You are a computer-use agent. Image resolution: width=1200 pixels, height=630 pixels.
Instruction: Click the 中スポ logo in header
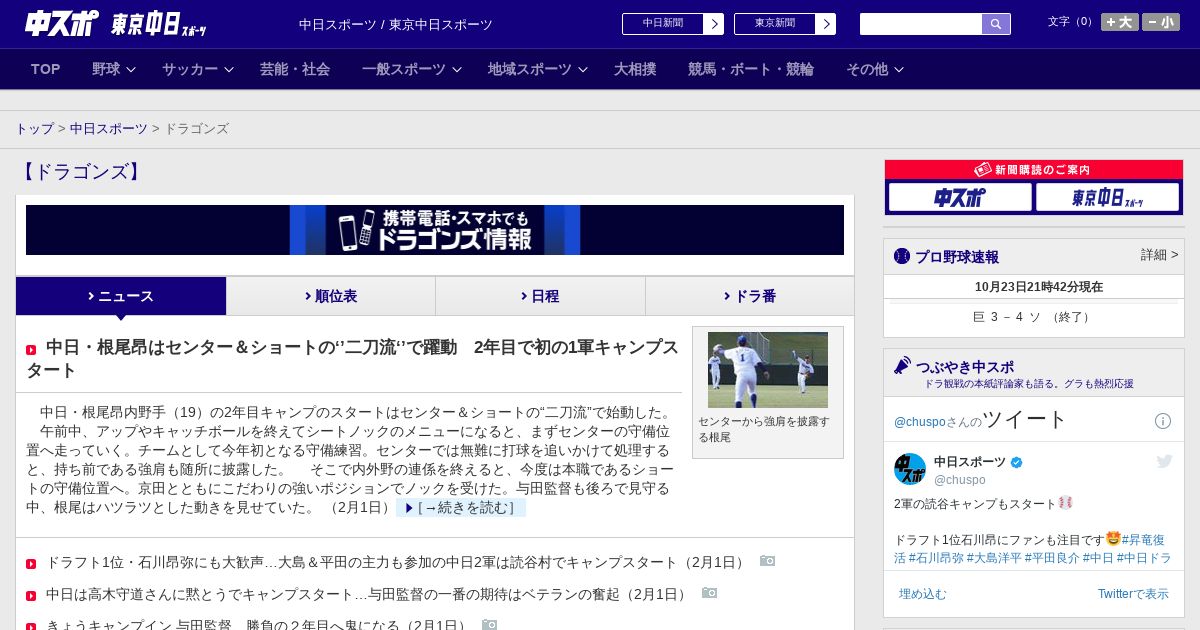62,23
